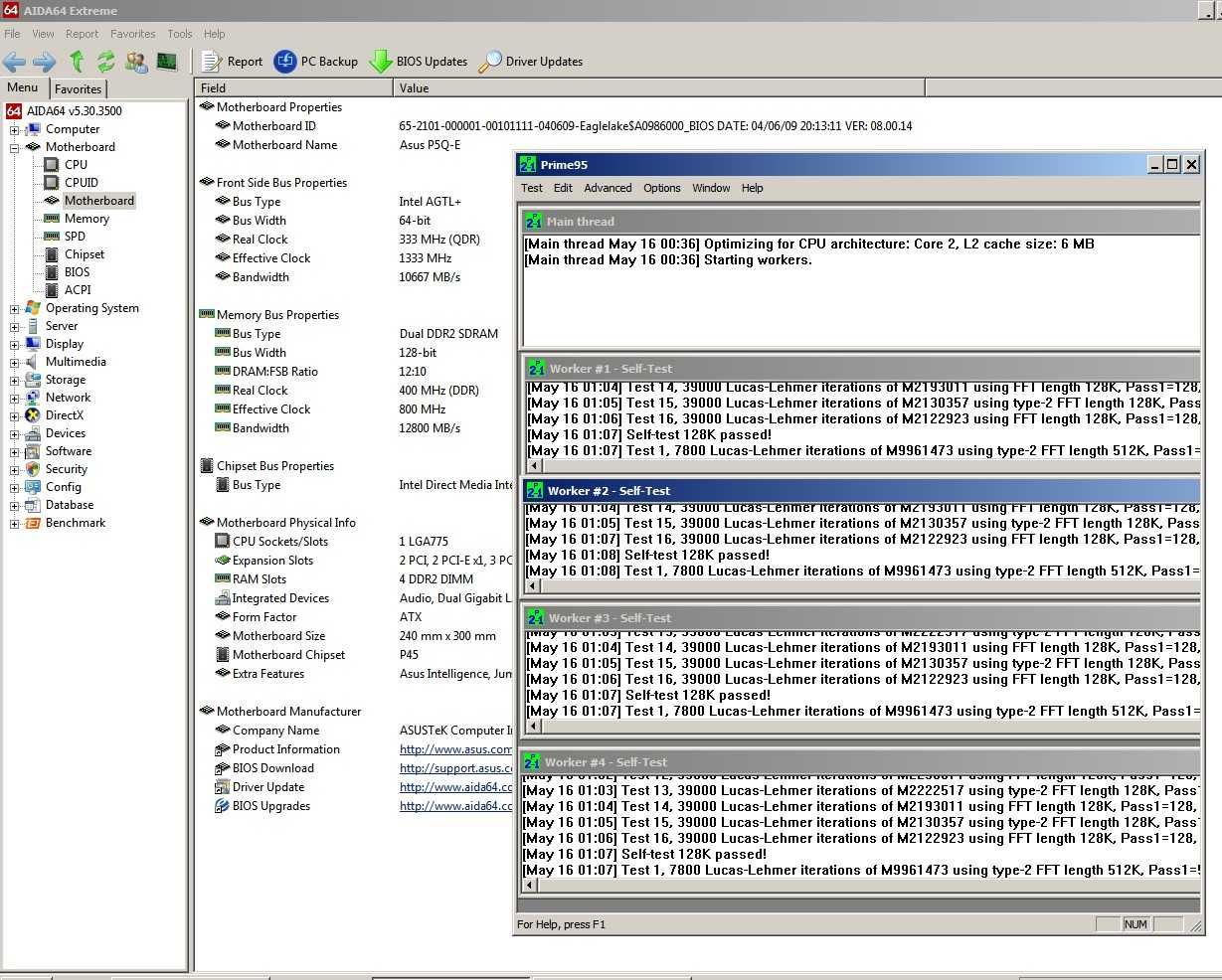Screen dimensions: 1222x980
Task: Click Worker #1 horizontal scrollbar left arrow
Action: pos(535,466)
